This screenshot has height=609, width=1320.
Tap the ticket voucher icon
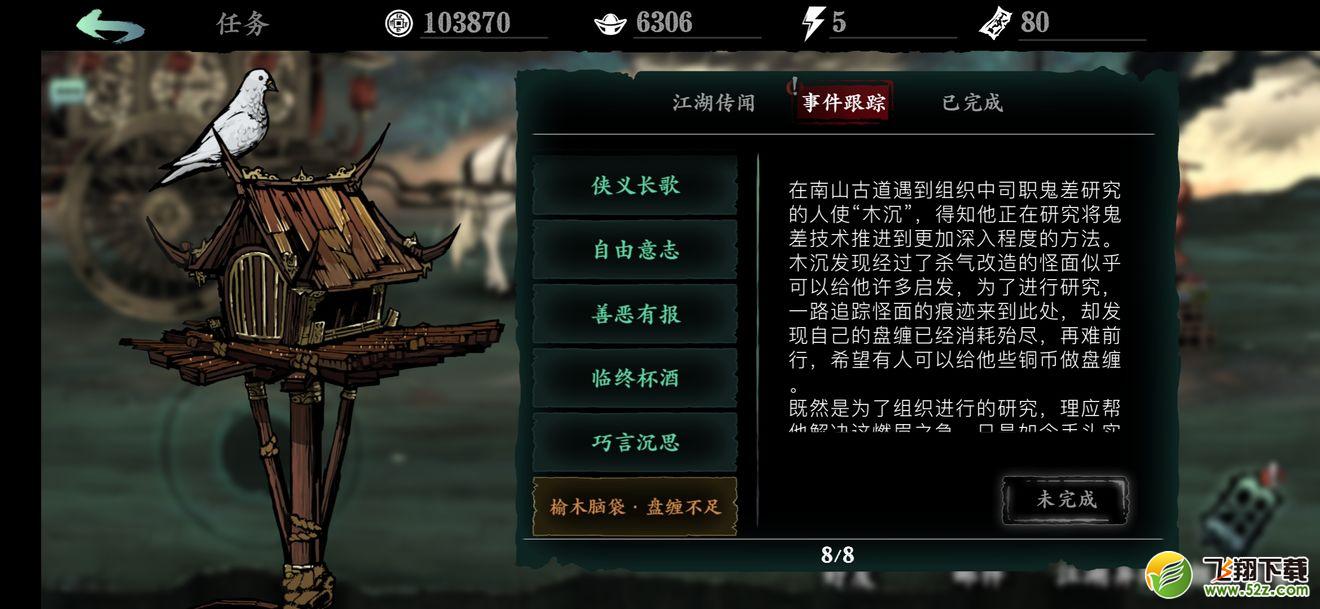point(997,22)
